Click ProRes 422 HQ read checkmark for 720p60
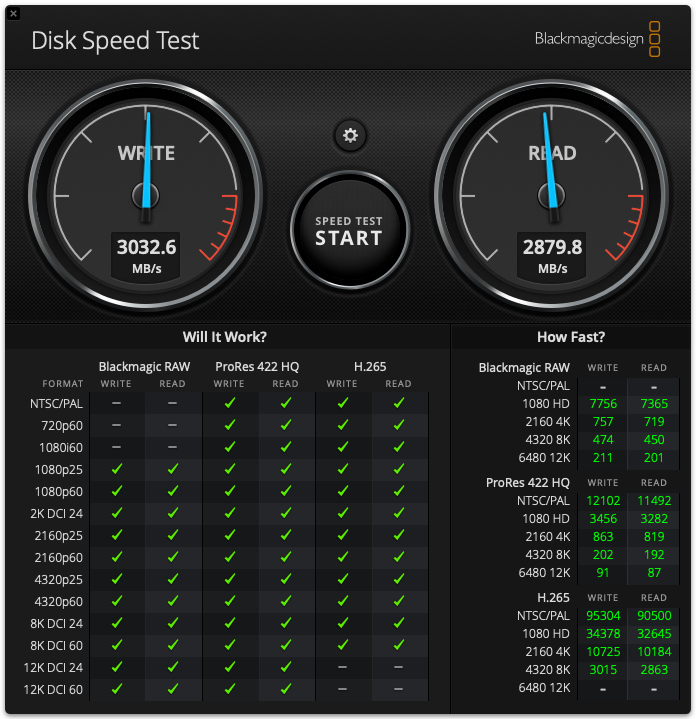Viewport: 696px width, 719px height. point(286,425)
